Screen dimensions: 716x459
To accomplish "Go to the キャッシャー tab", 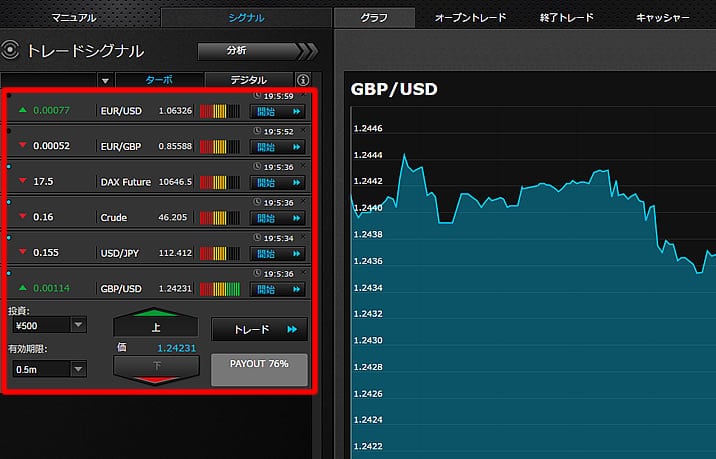I will coord(663,18).
